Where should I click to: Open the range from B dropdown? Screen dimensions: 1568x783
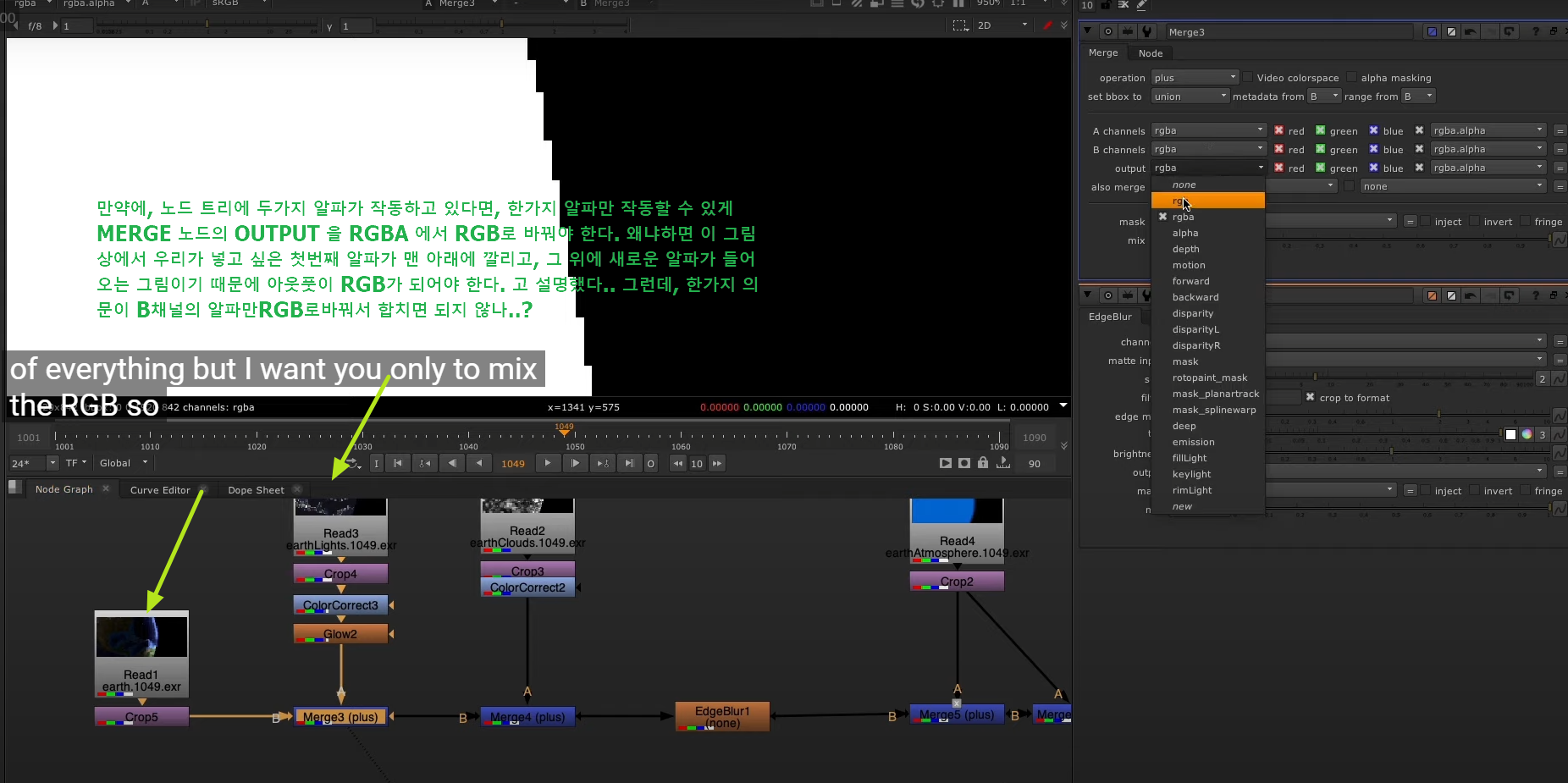click(1417, 96)
